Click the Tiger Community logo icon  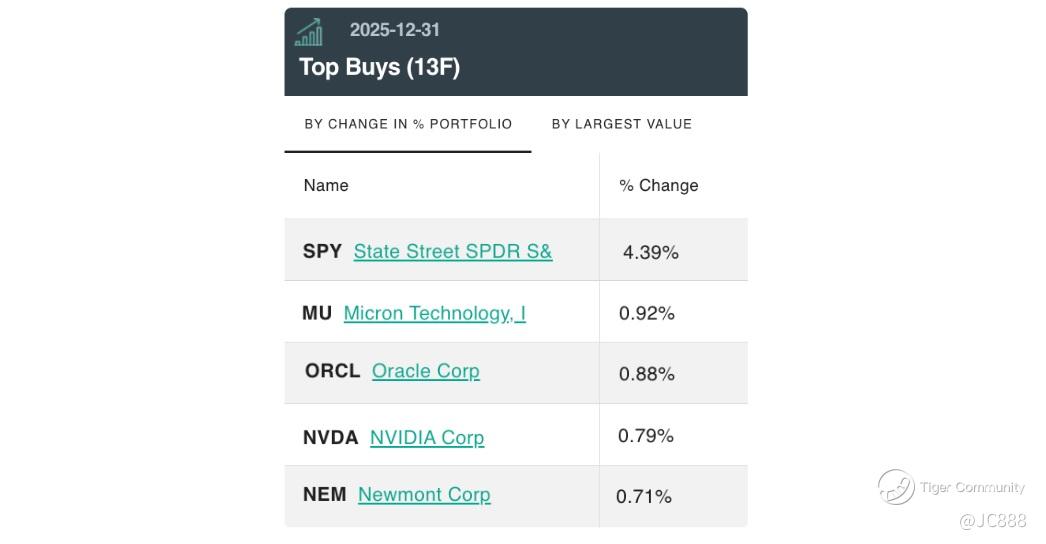896,487
